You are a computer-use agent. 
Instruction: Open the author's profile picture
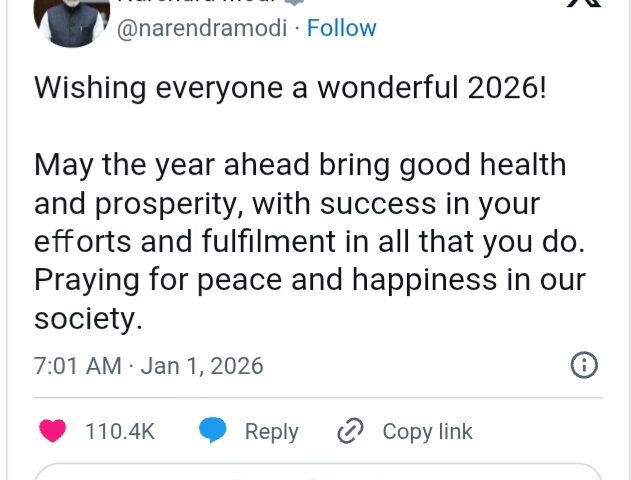pyautogui.click(x=72, y=18)
